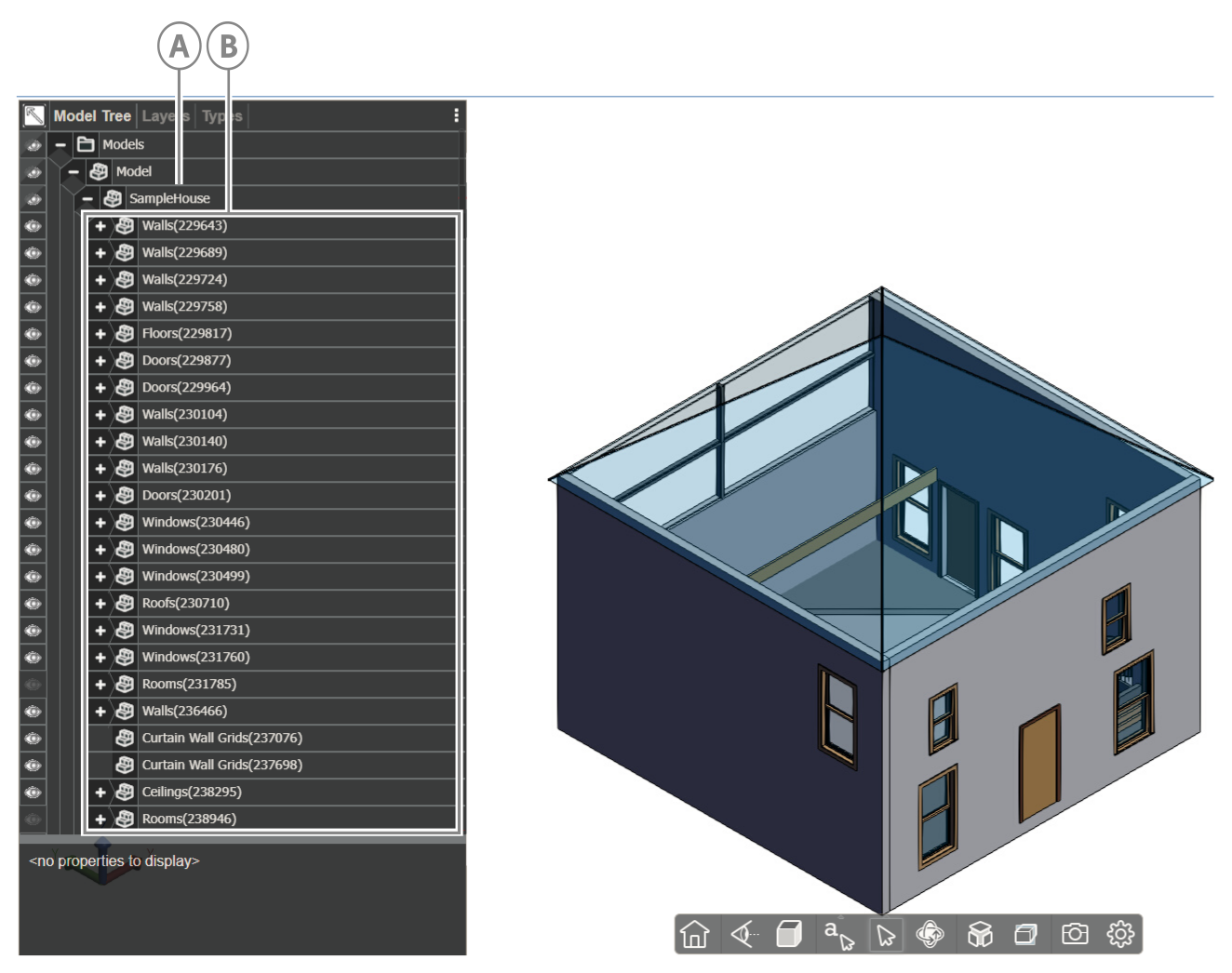Hide Floors(229817) using eye toggle
Viewport: 1232px width, 973px height.
[33, 334]
